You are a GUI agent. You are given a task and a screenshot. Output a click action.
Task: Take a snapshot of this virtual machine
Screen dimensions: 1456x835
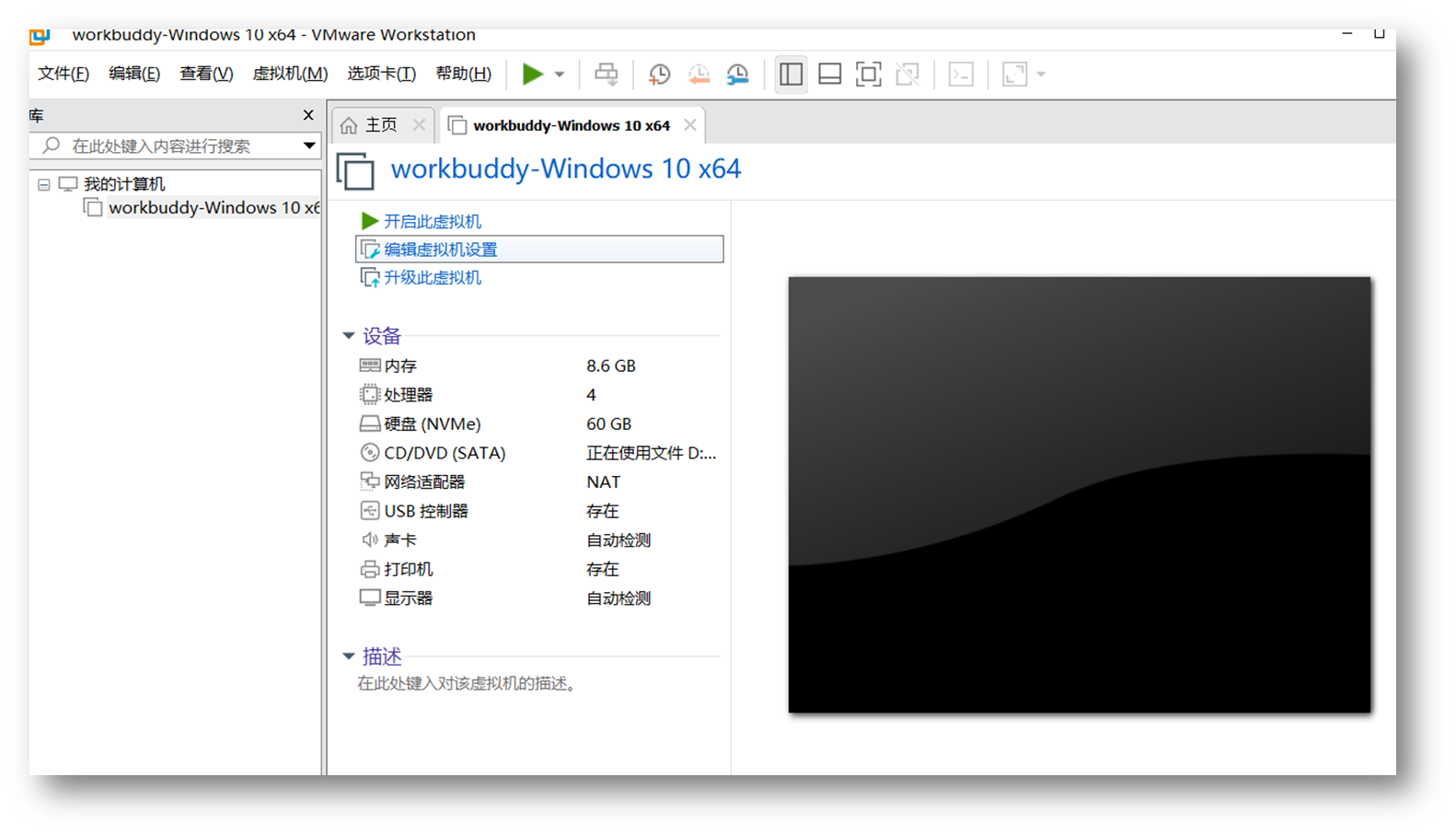click(x=659, y=74)
